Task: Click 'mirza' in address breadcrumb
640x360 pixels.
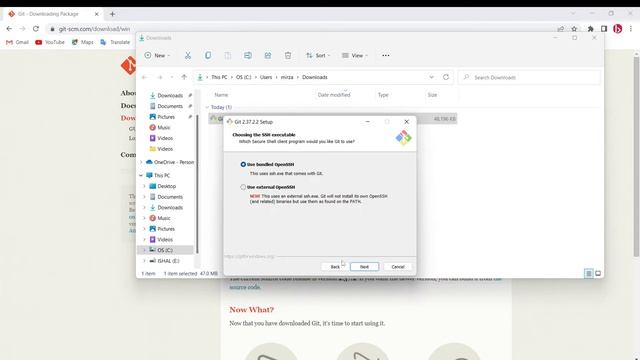Action: 287,77
